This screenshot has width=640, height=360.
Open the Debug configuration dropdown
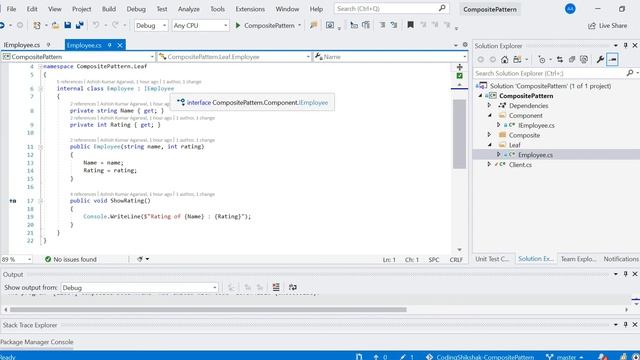point(151,25)
